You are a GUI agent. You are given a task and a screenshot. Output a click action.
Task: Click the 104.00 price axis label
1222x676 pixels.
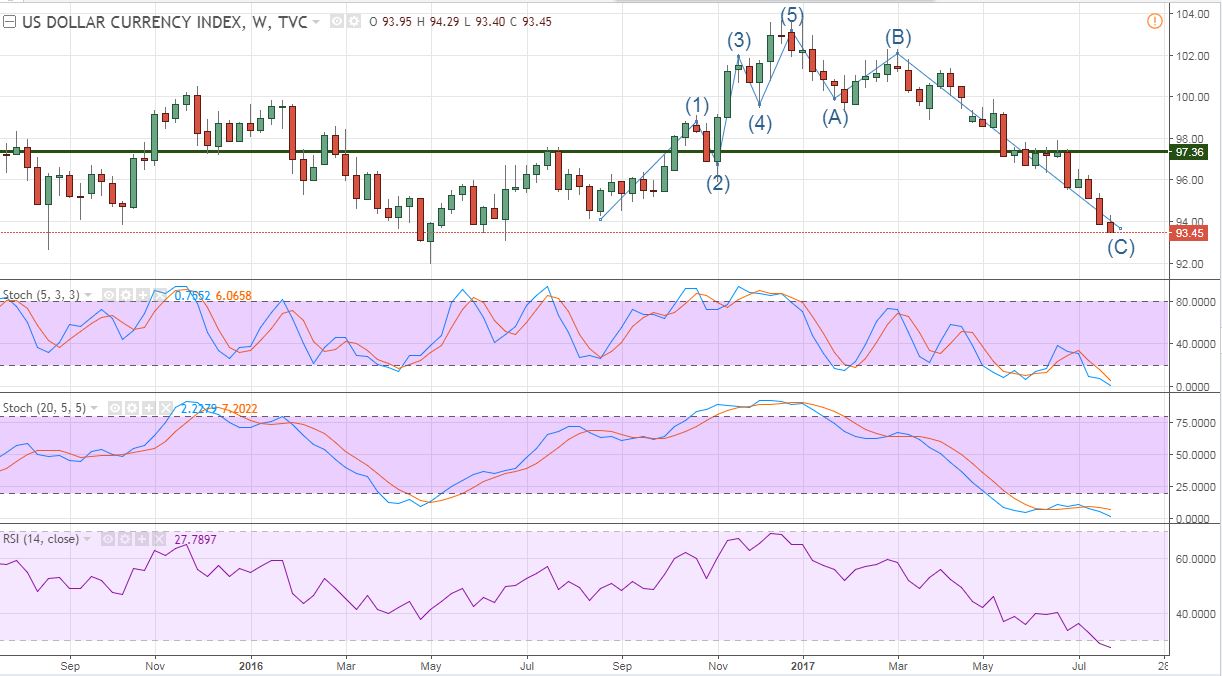coord(1194,14)
